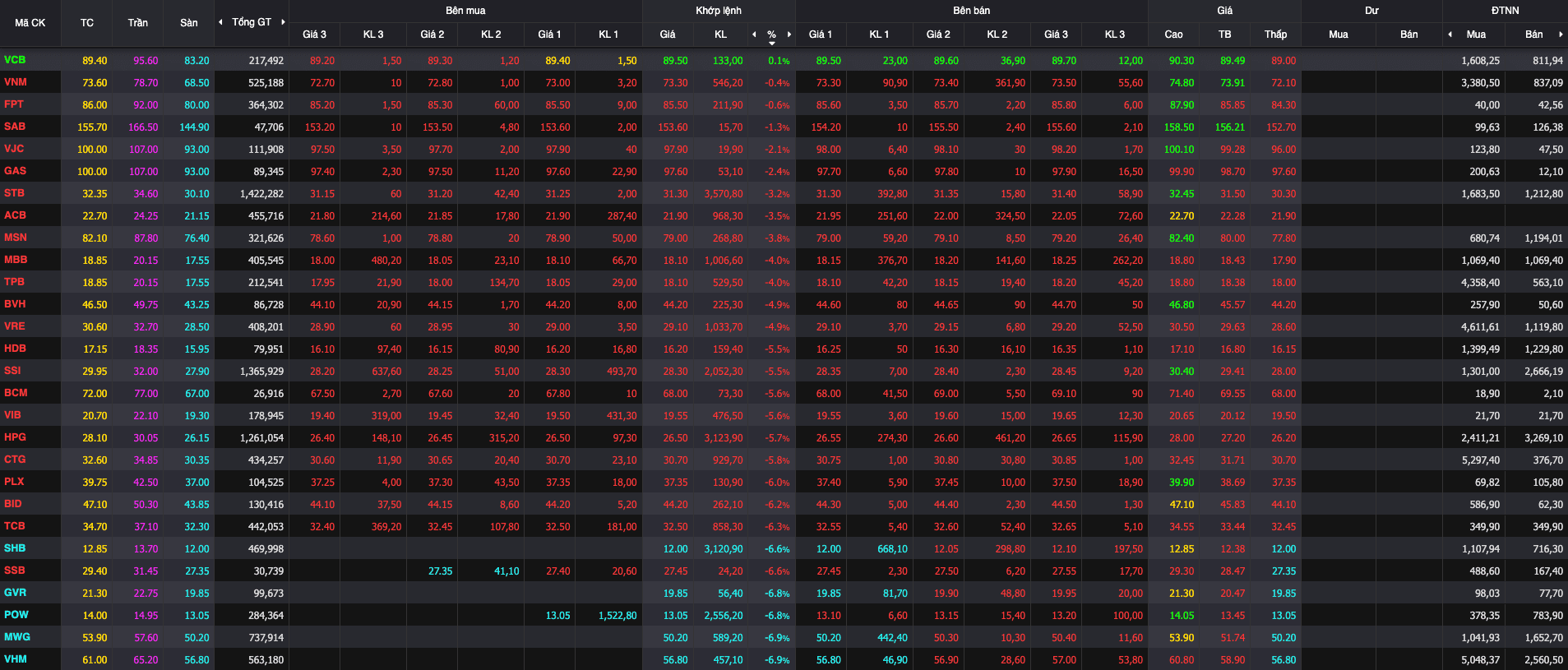Open the MSN stock ticker

tap(16, 238)
